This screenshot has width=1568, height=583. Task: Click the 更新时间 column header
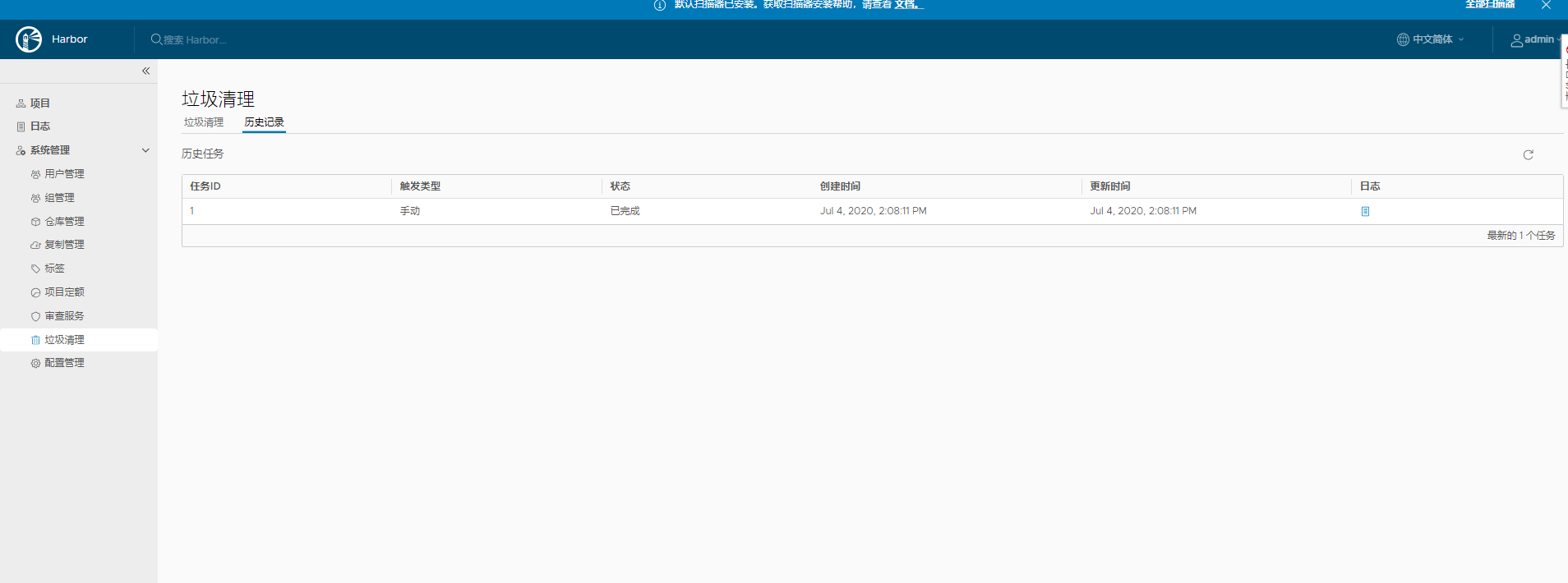click(x=1110, y=186)
